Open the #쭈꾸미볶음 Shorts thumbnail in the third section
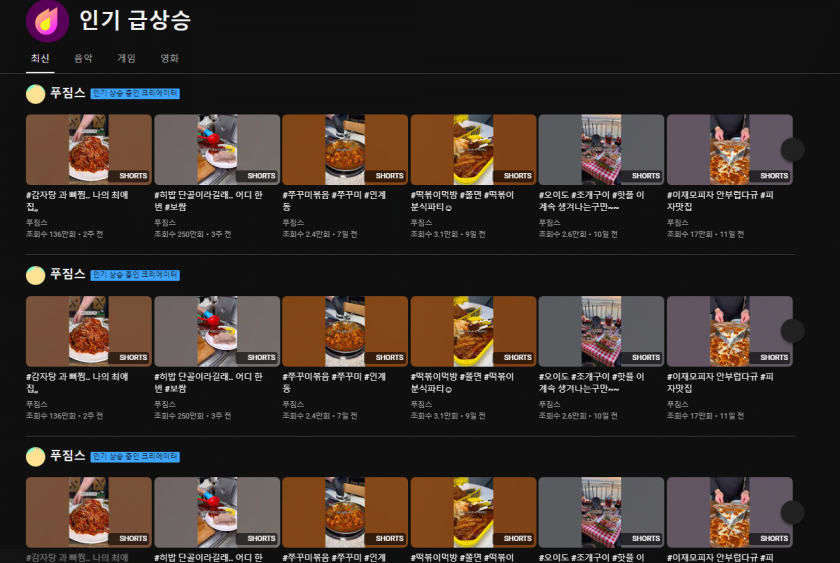 pyautogui.click(x=345, y=513)
